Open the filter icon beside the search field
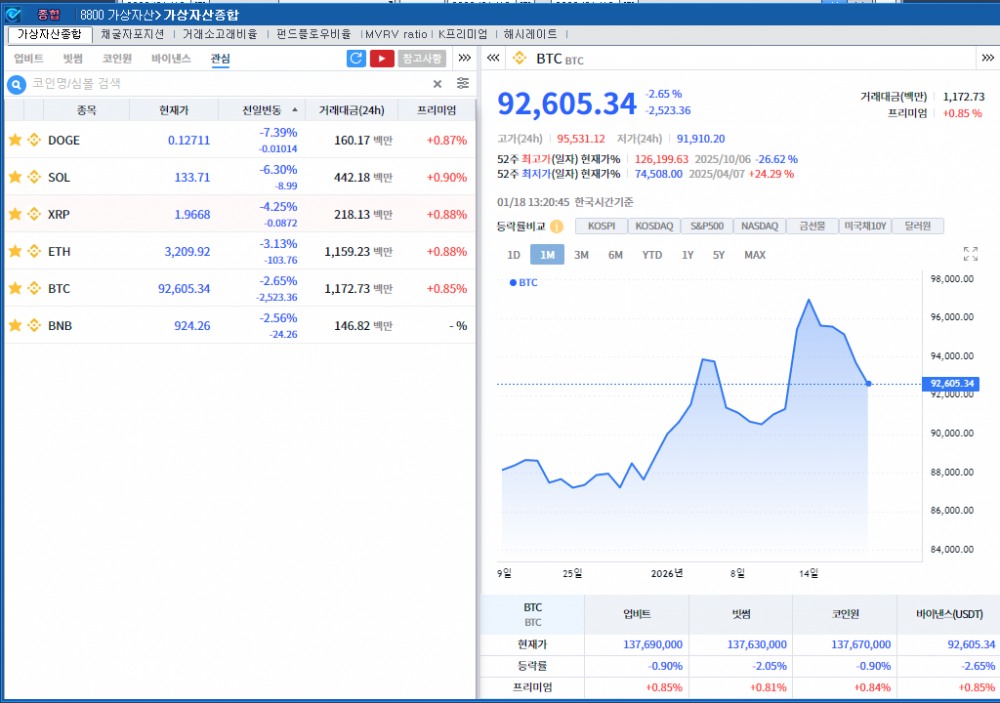1000x703 pixels. [462, 83]
